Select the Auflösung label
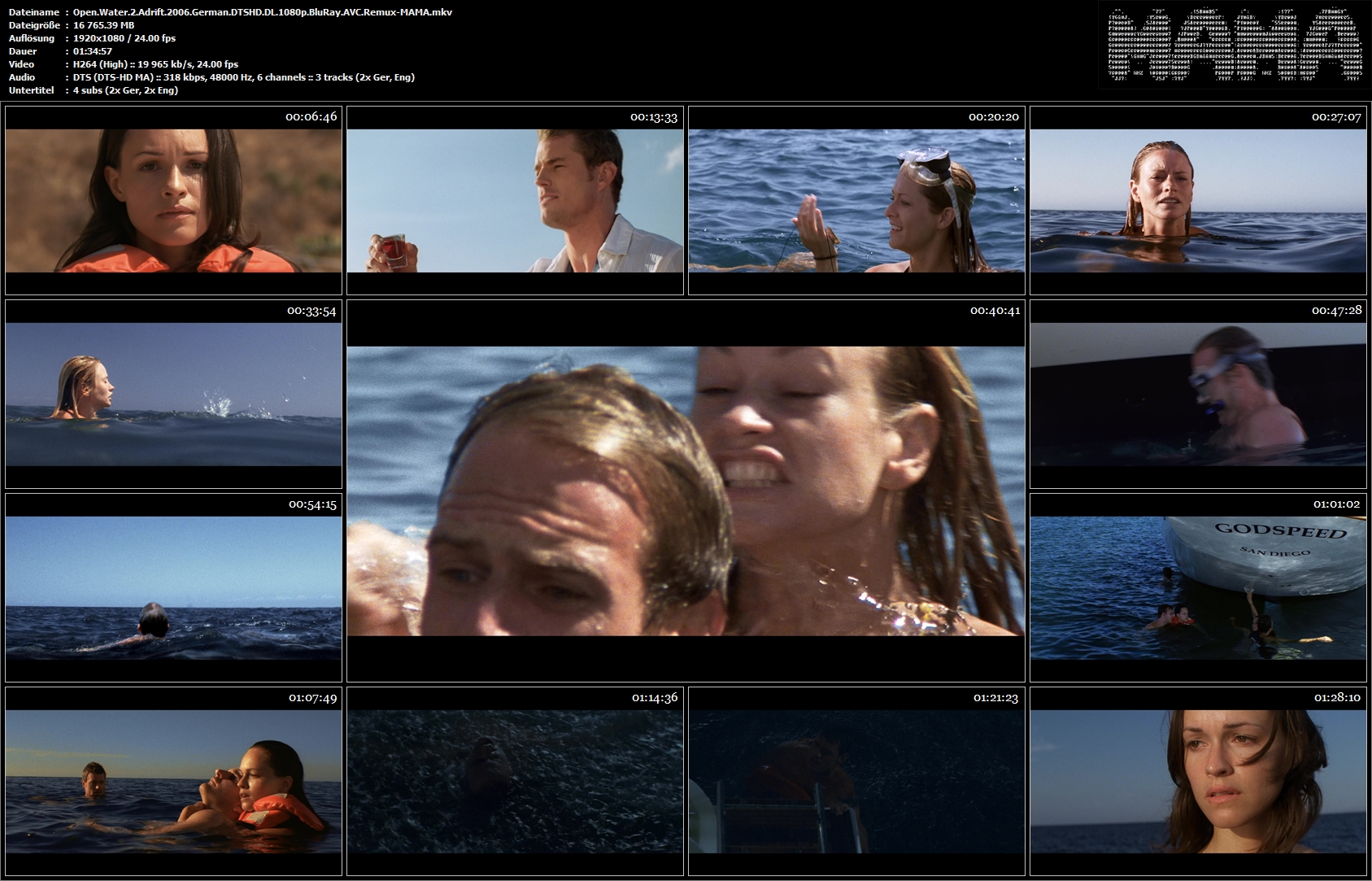Image resolution: width=1372 pixels, height=881 pixels. (x=32, y=38)
